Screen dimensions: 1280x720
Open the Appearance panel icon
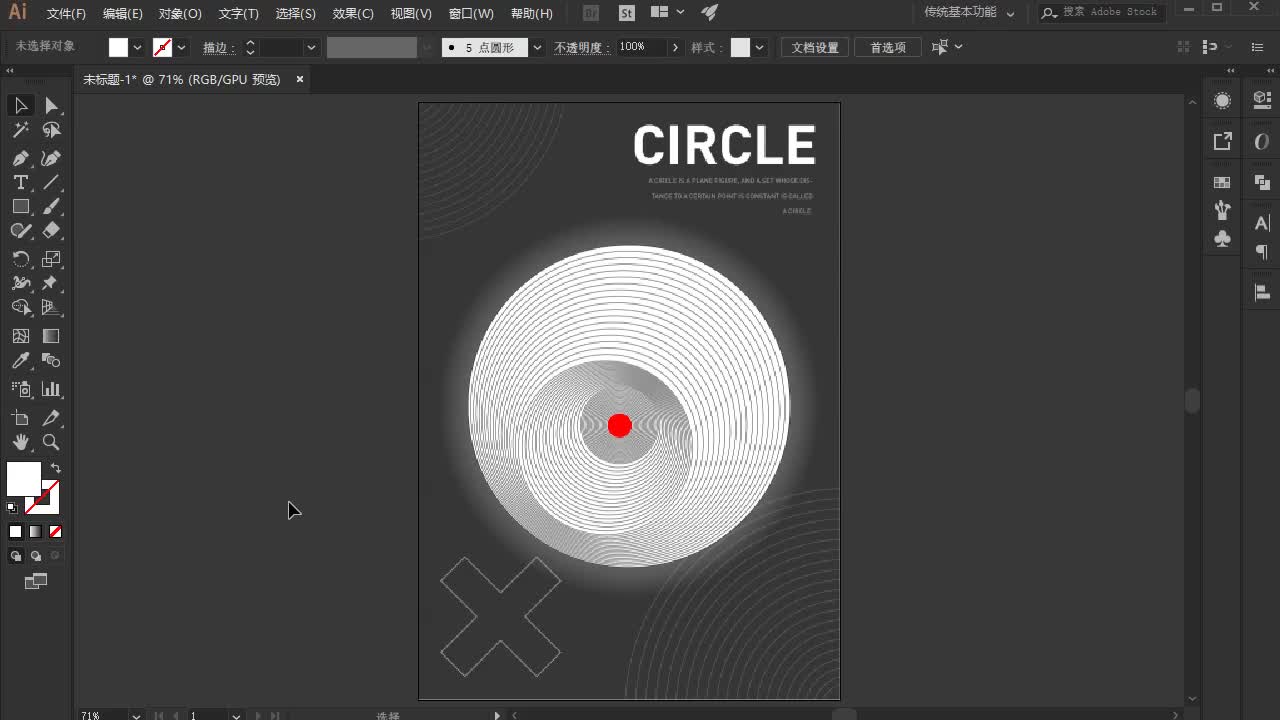pos(1222,101)
